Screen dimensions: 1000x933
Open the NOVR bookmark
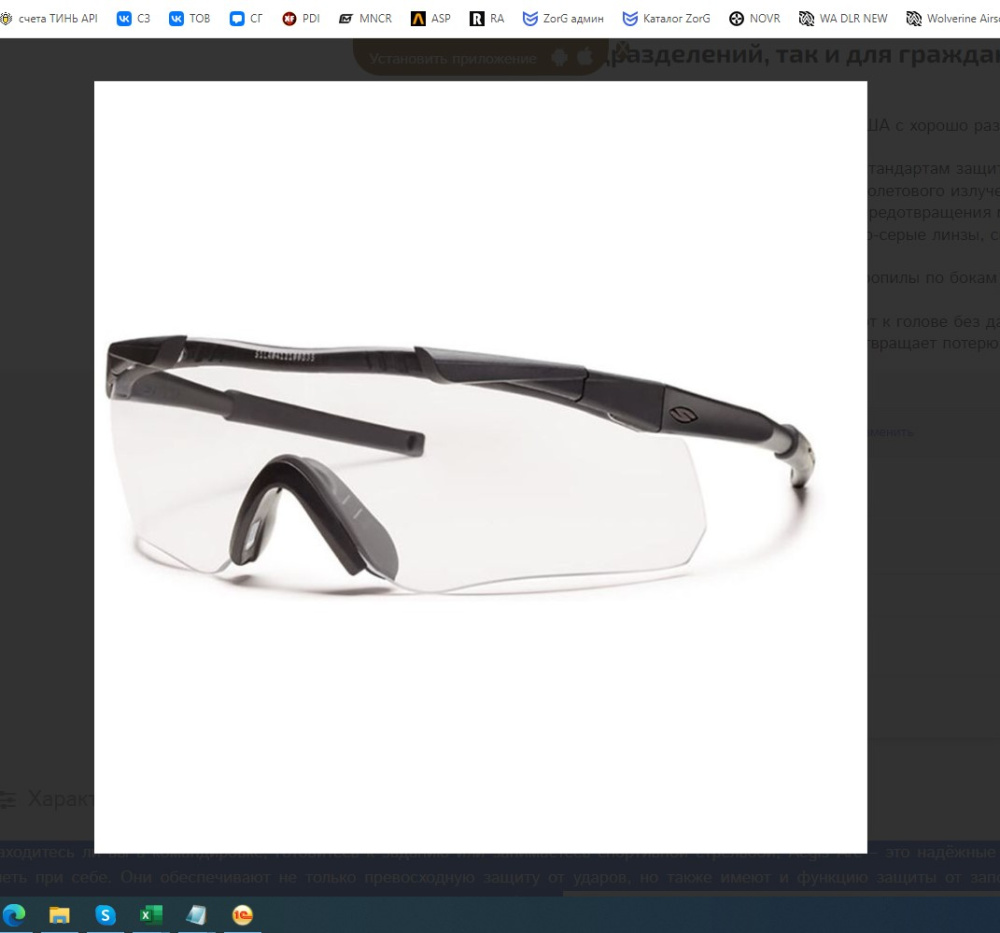coord(755,18)
